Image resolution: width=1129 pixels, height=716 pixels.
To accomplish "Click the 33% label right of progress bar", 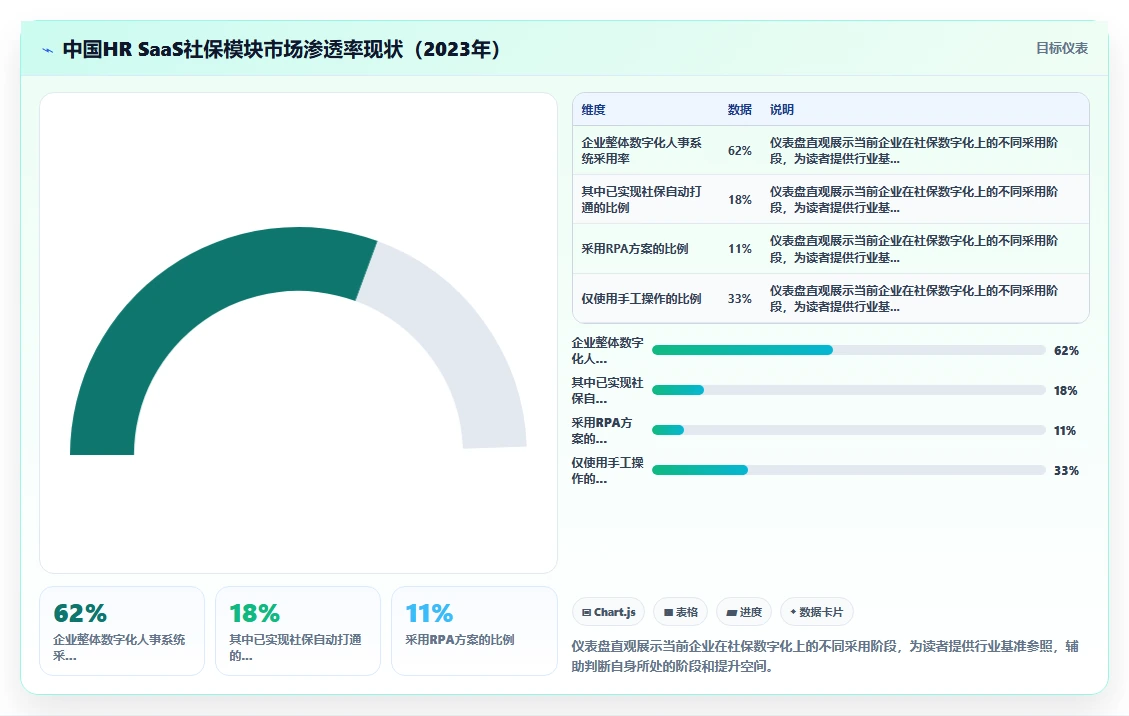I will [x=1066, y=470].
